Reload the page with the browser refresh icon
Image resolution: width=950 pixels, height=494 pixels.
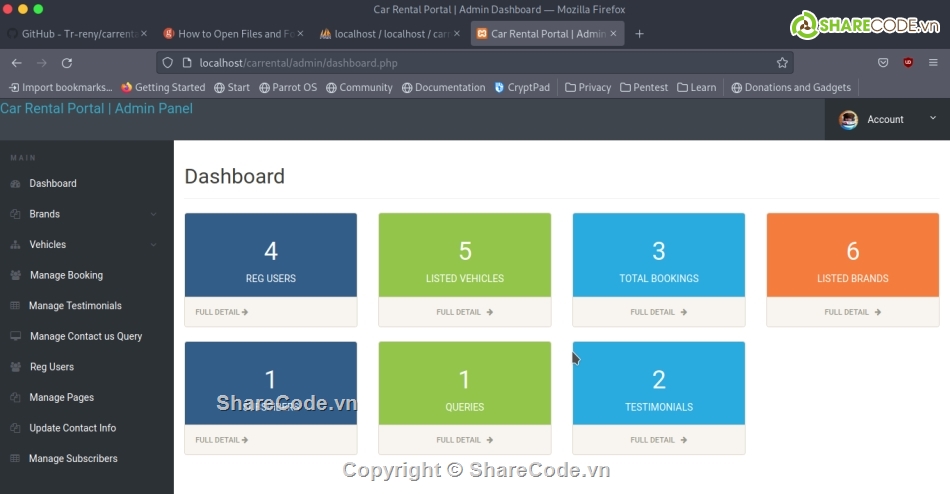tap(67, 62)
